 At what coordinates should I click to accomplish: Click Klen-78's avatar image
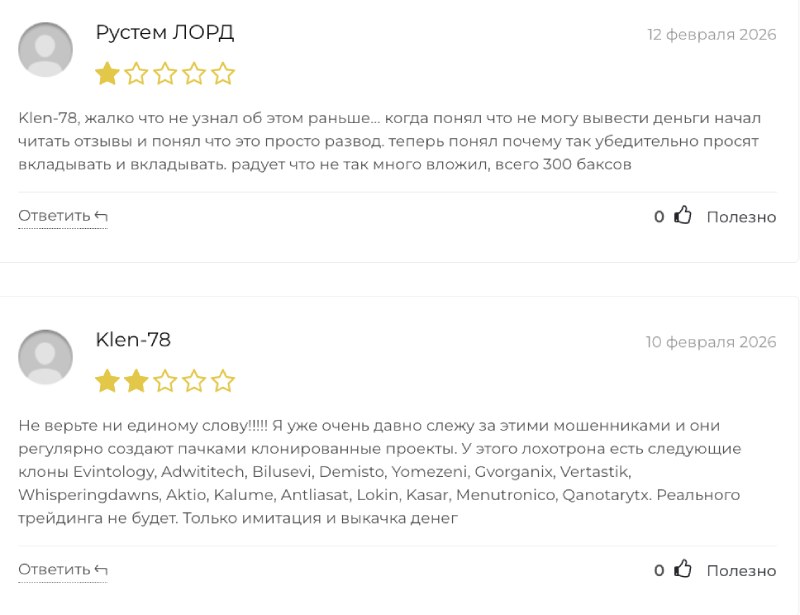(46, 357)
